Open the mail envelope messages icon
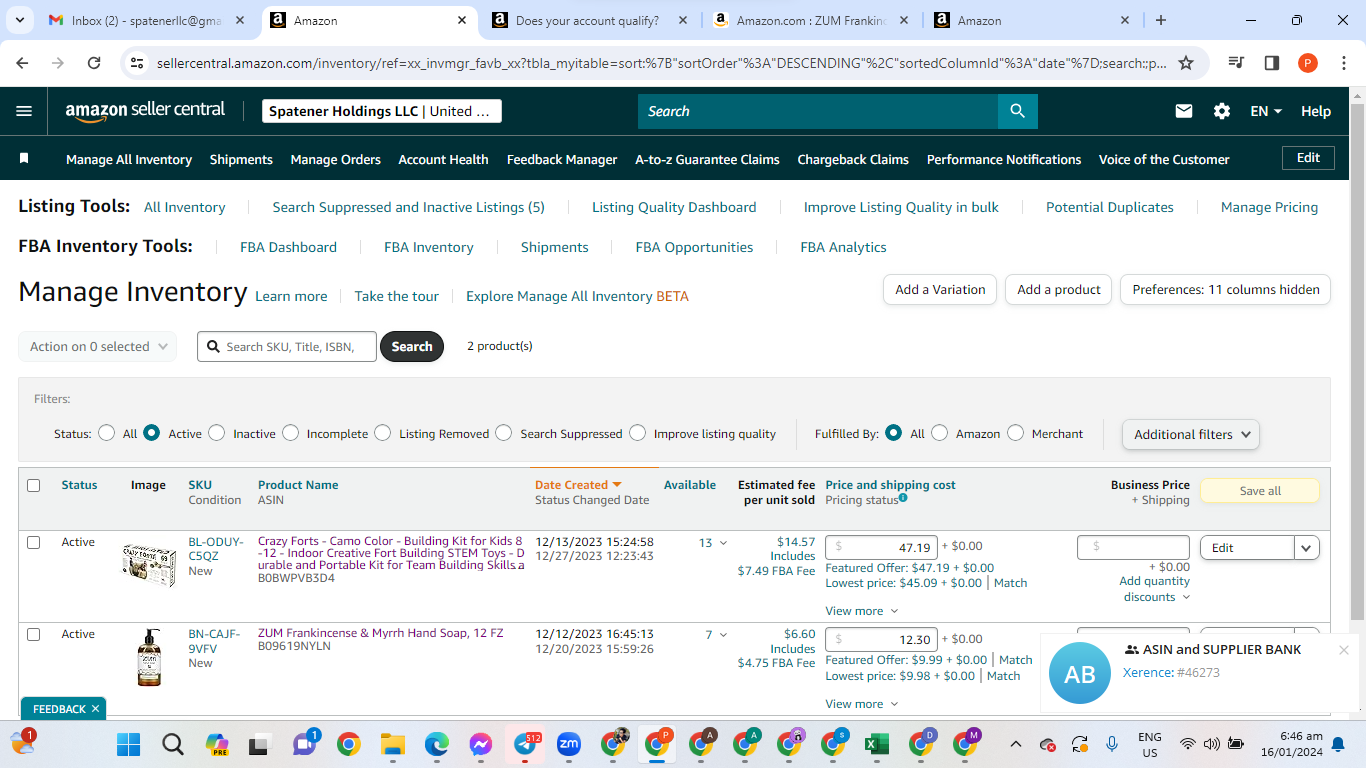The width and height of the screenshot is (1366, 768). pyautogui.click(x=1184, y=111)
